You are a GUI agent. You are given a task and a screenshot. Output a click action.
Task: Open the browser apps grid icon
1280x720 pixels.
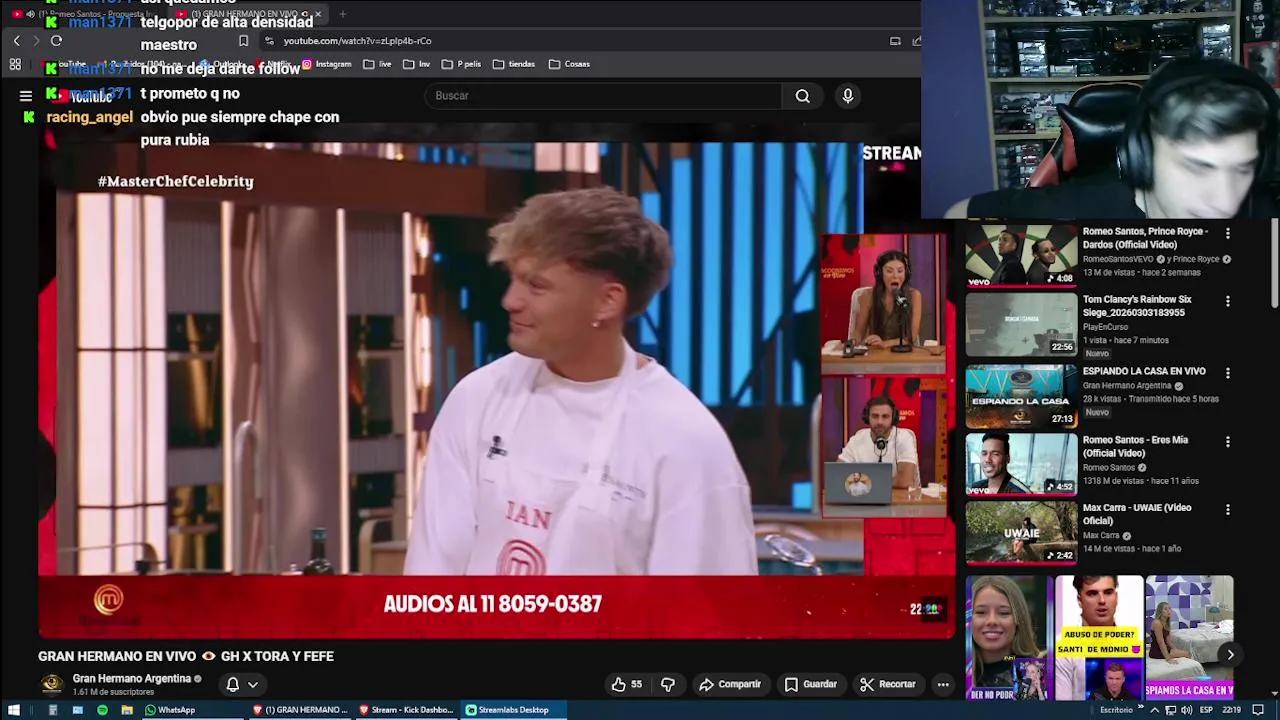pyautogui.click(x=15, y=64)
